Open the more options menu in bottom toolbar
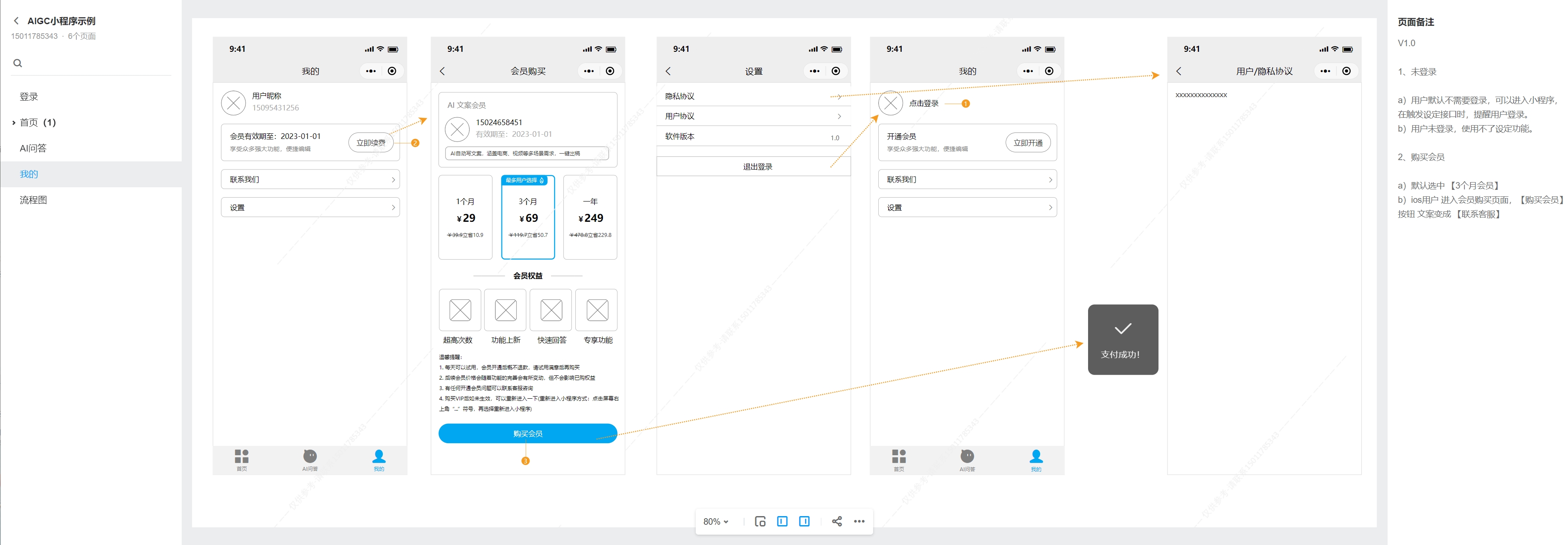Viewport: 1568px width, 545px height. tap(859, 521)
